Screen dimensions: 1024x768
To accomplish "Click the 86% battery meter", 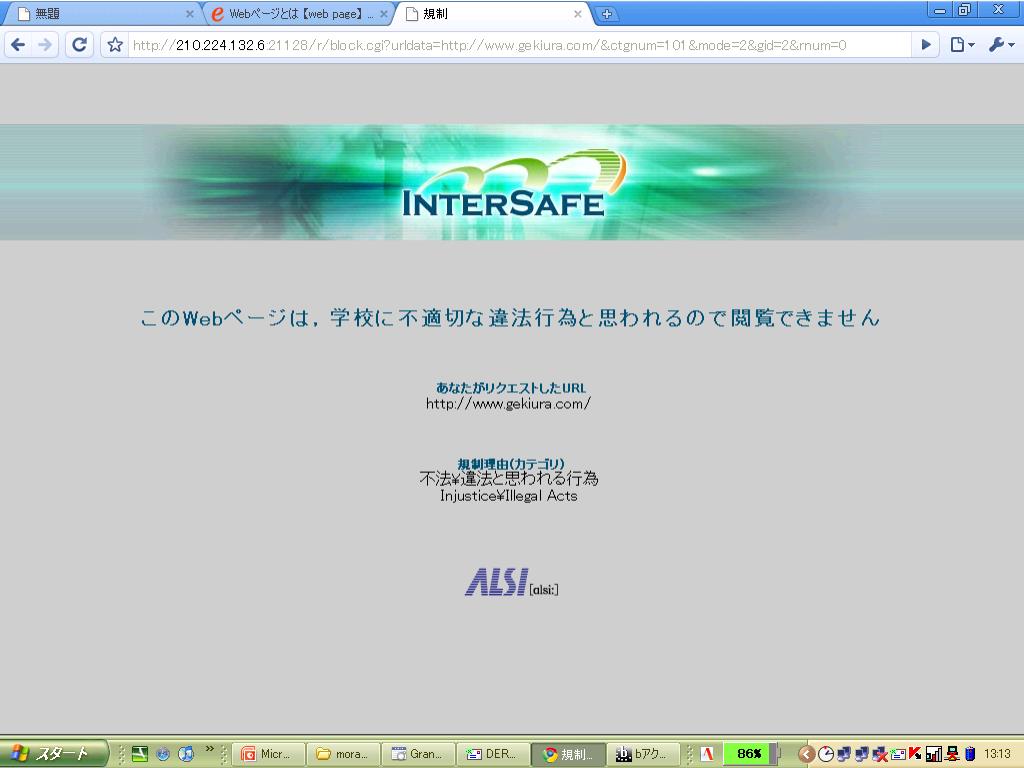I will (748, 754).
